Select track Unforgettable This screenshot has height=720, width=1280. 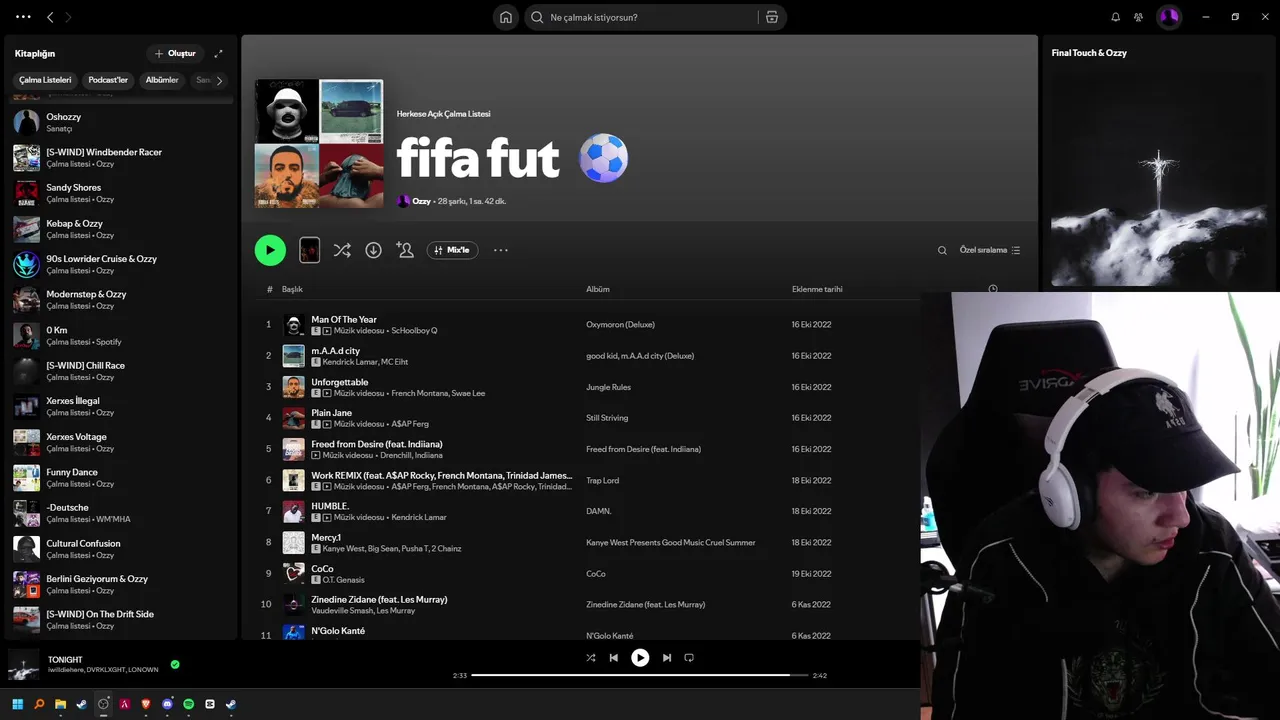pos(340,382)
